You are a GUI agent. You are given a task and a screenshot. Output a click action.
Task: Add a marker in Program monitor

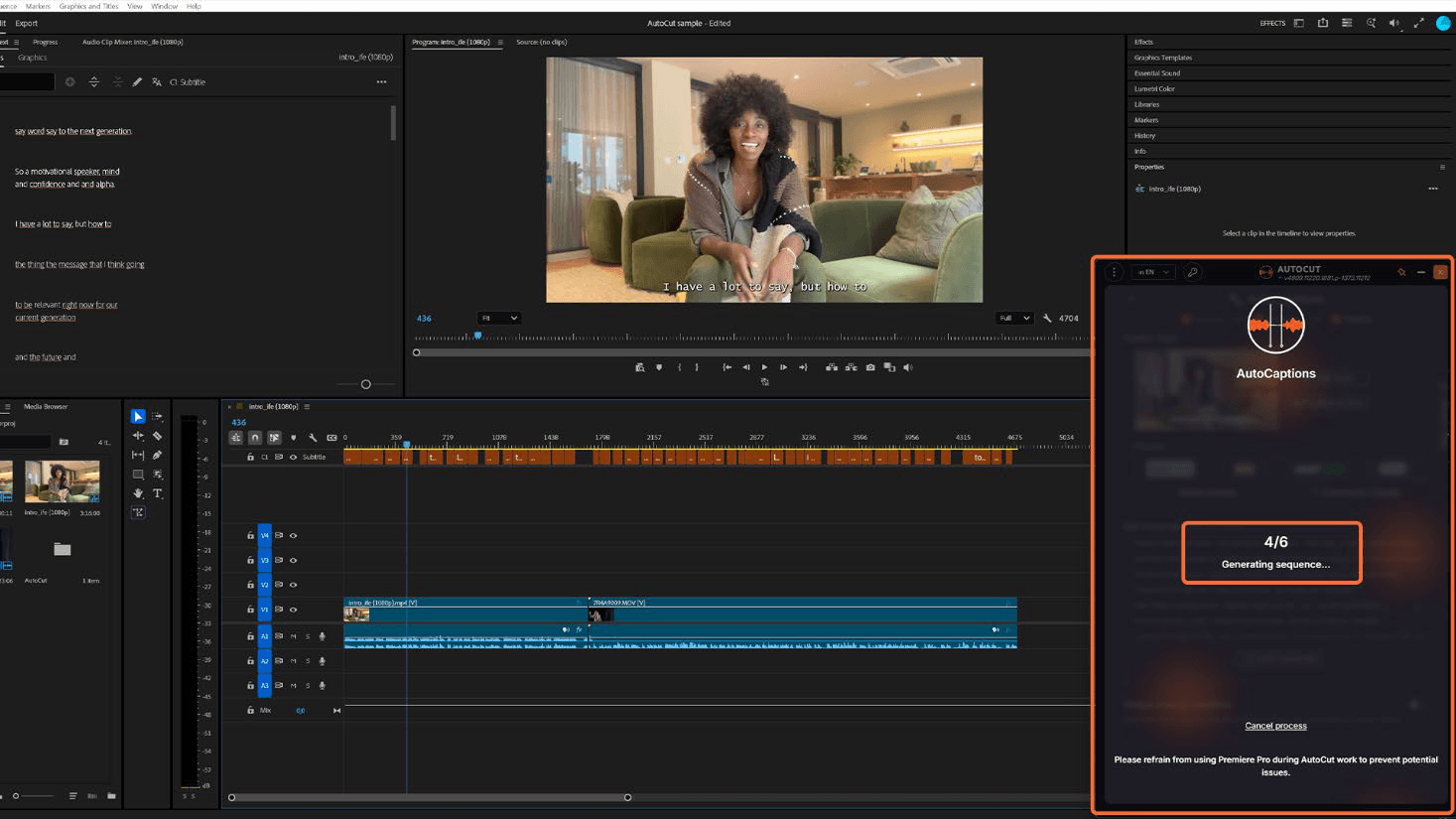pyautogui.click(x=659, y=367)
